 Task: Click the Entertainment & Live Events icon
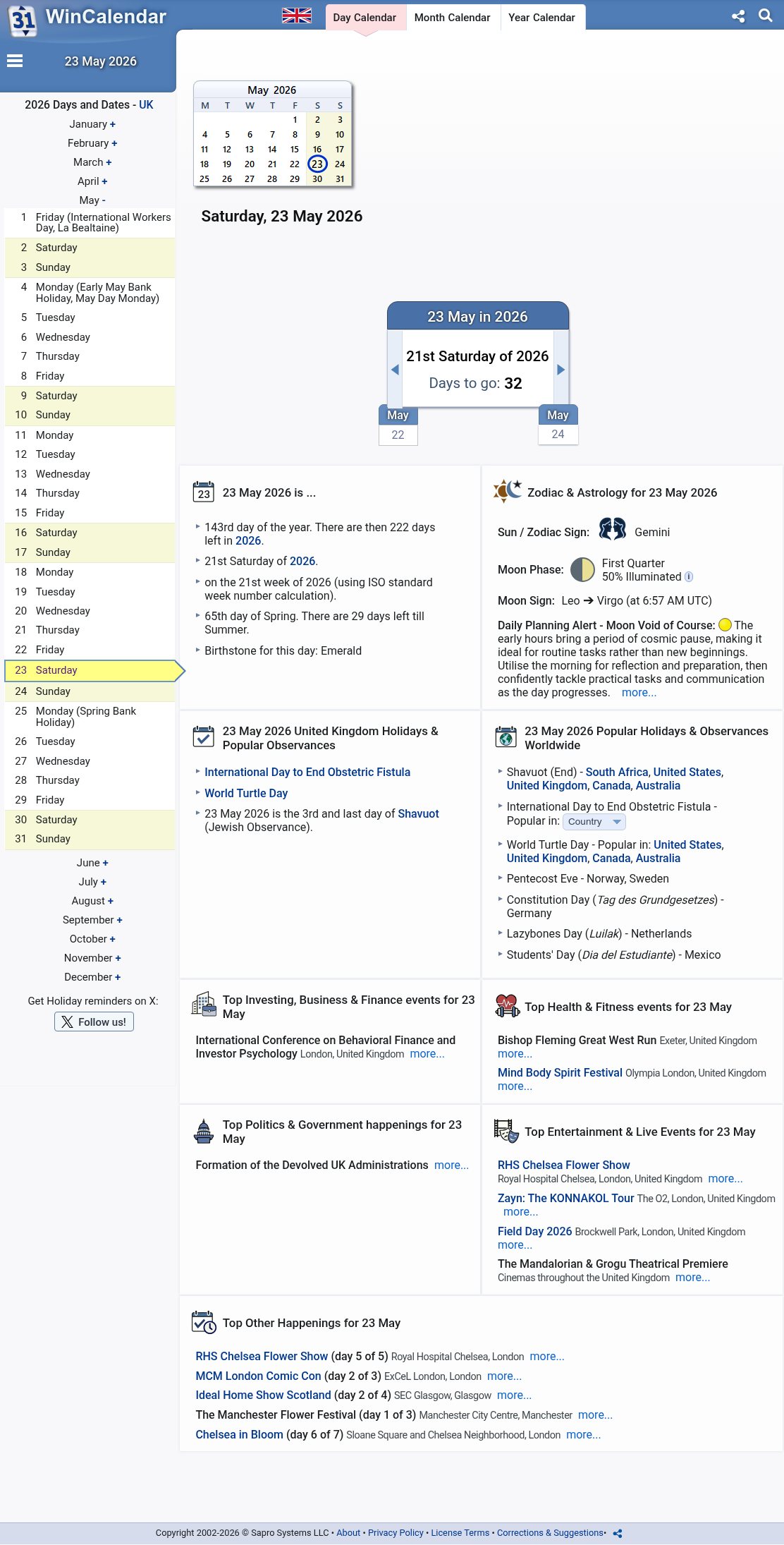[506, 1131]
